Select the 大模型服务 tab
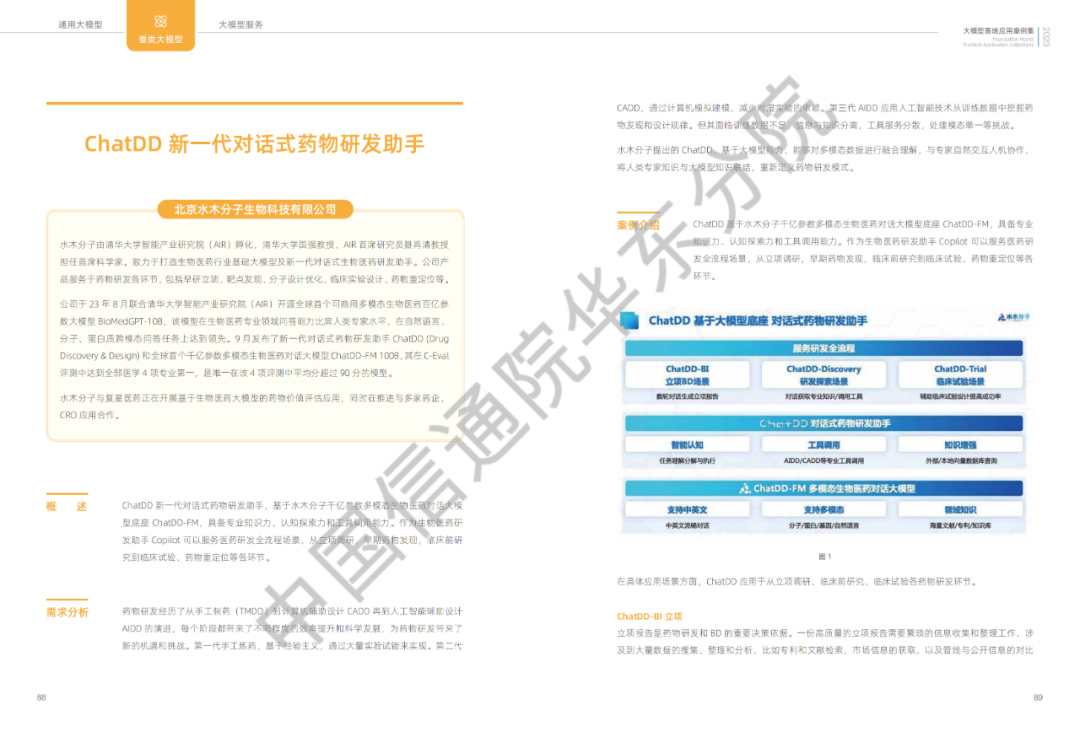1080x732 pixels. [240, 25]
